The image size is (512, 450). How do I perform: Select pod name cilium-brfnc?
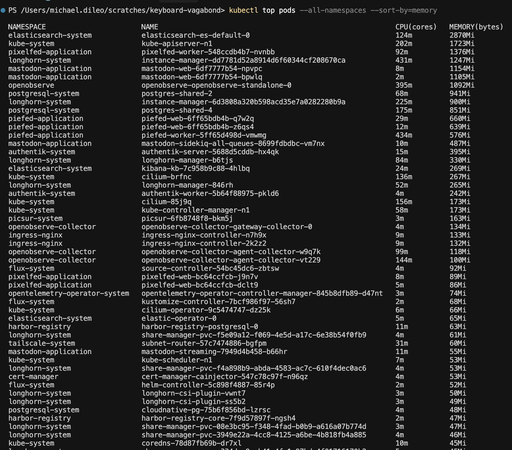pyautogui.click(x=166, y=177)
